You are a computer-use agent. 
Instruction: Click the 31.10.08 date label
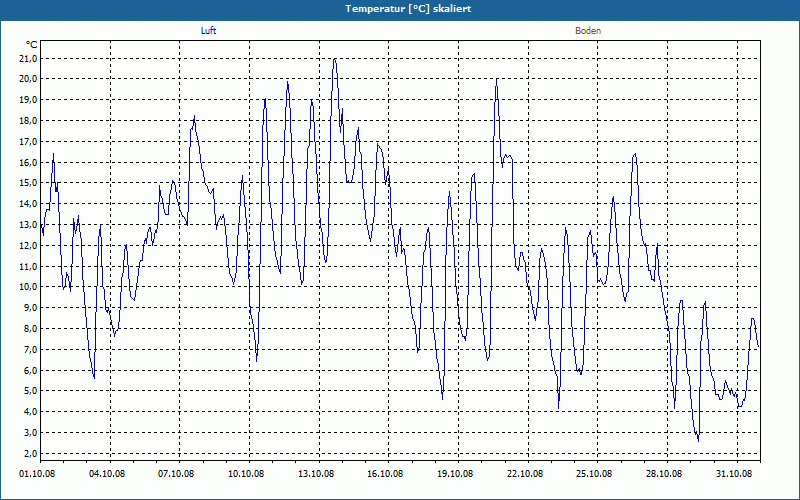(734, 474)
